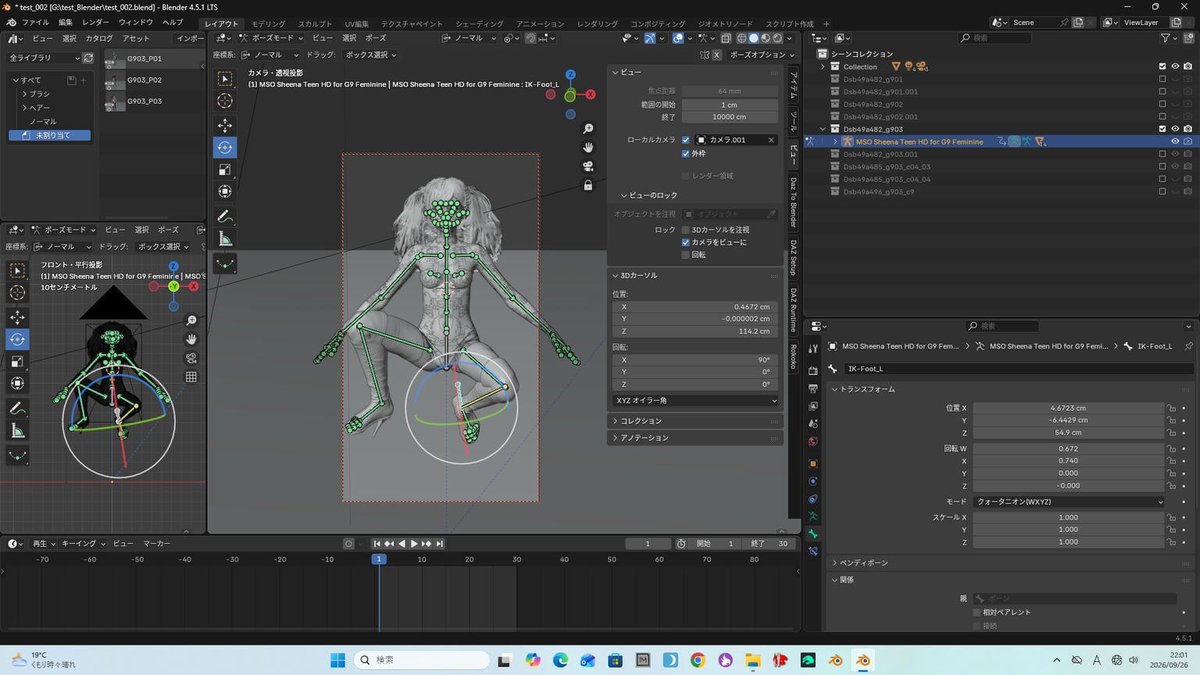
Task: Click the orthographic grid icon in front viewport
Action: [191, 377]
